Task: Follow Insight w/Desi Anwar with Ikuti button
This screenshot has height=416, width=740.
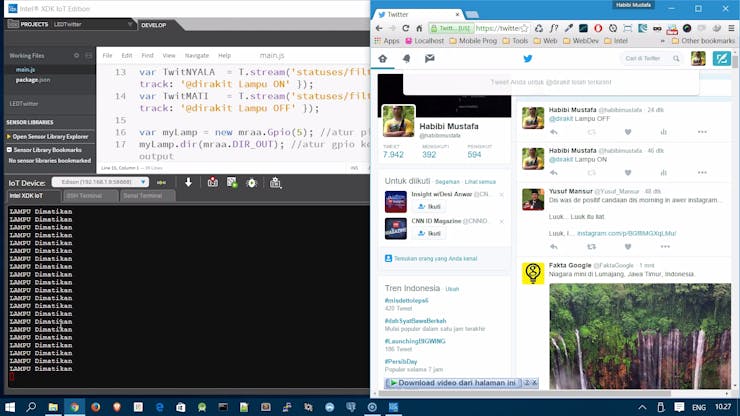Action: [x=429, y=207]
